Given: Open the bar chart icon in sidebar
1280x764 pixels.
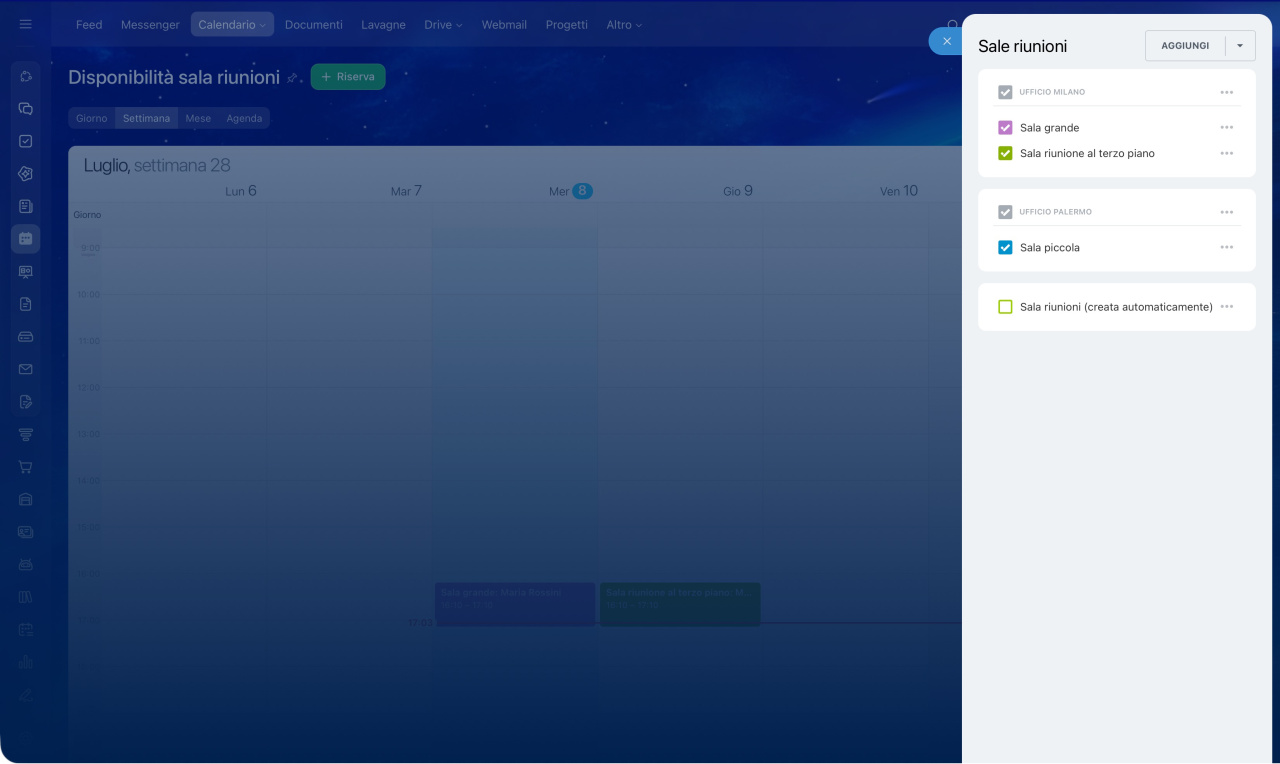Looking at the screenshot, I should click(x=26, y=662).
